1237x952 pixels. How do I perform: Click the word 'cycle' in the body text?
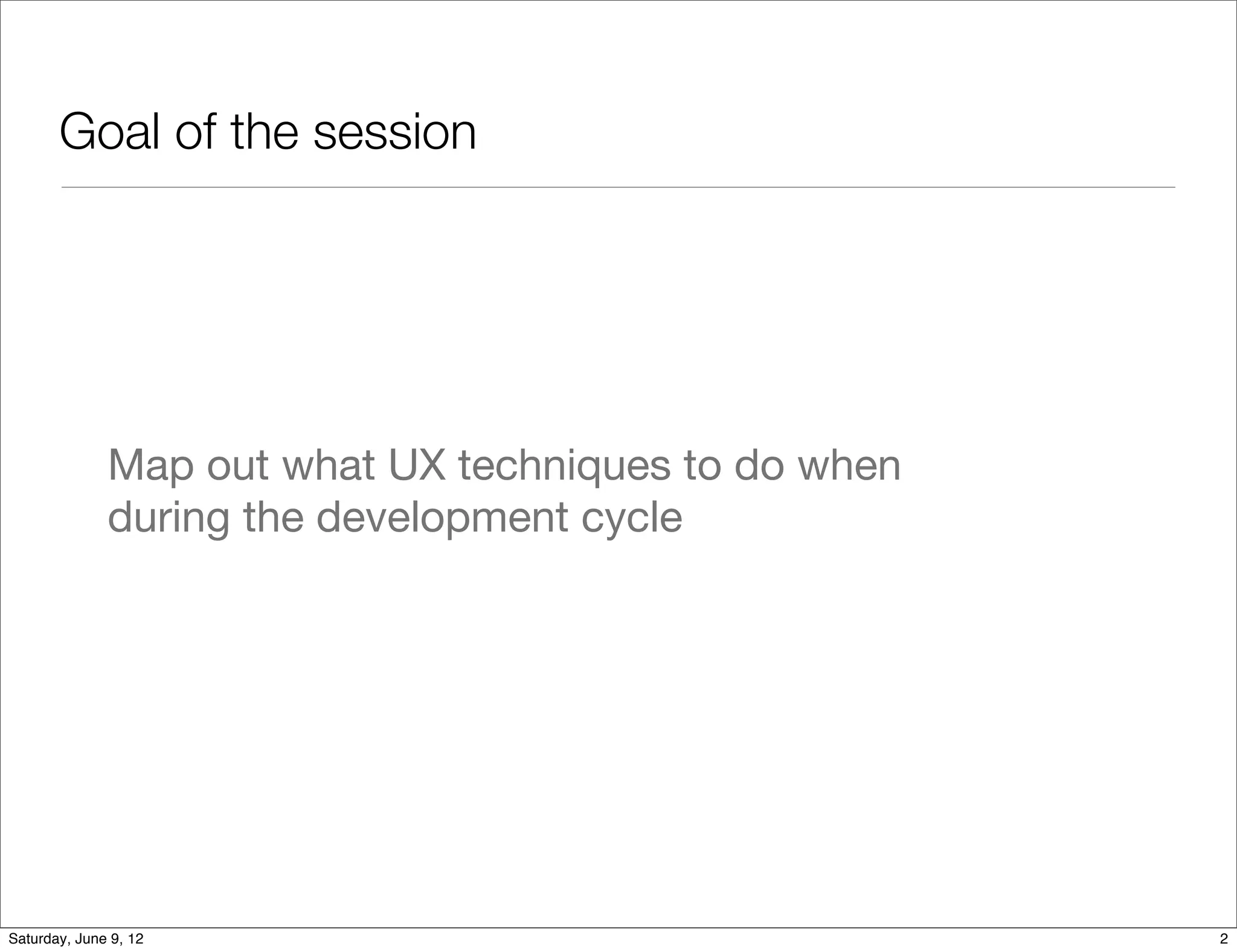click(631, 517)
